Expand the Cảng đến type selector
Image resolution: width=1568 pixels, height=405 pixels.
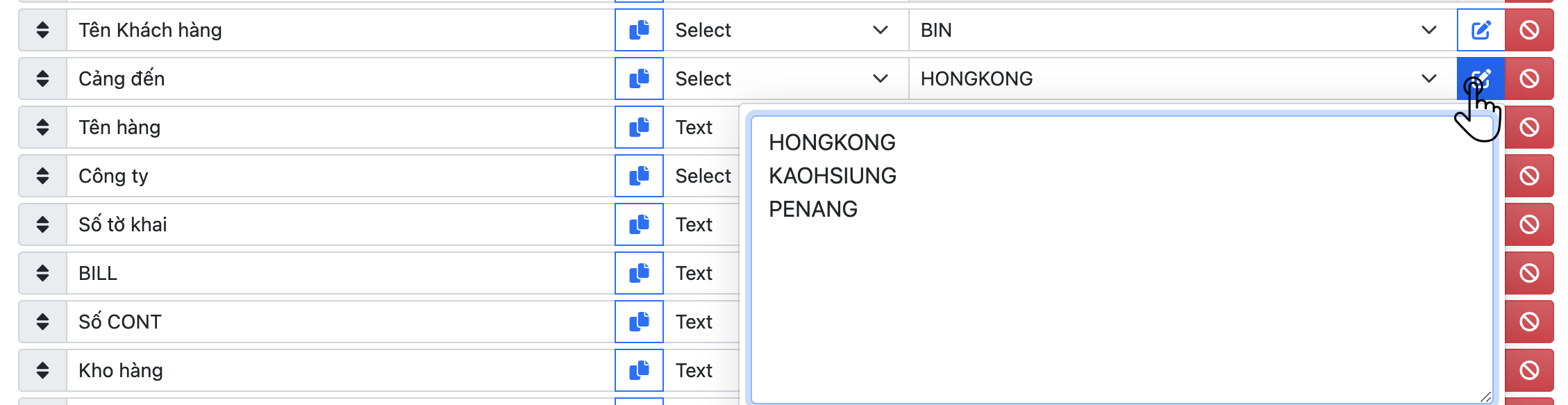(785, 78)
